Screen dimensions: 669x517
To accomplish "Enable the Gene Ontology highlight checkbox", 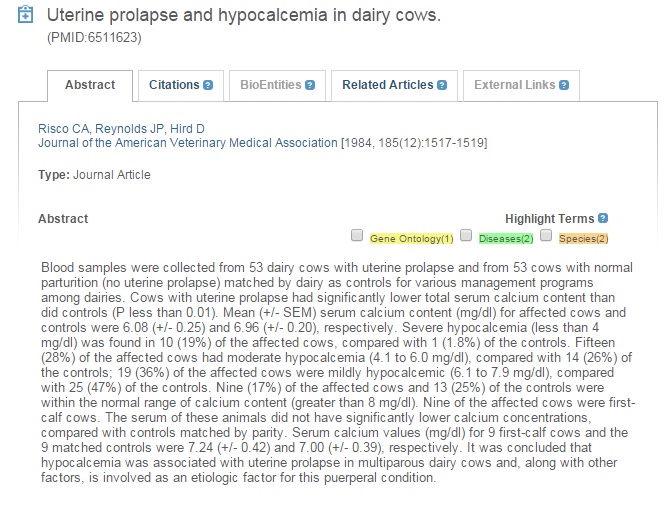I will (357, 236).
